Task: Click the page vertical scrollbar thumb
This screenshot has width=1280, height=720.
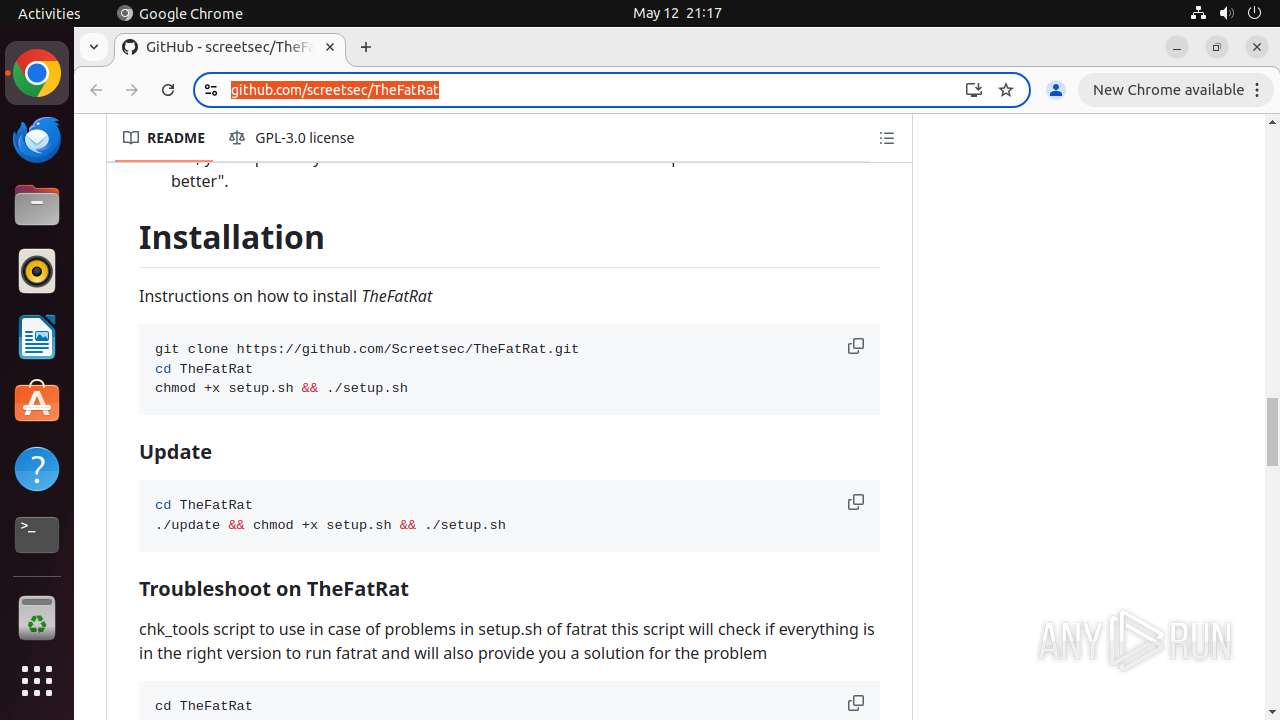Action: 1272,432
